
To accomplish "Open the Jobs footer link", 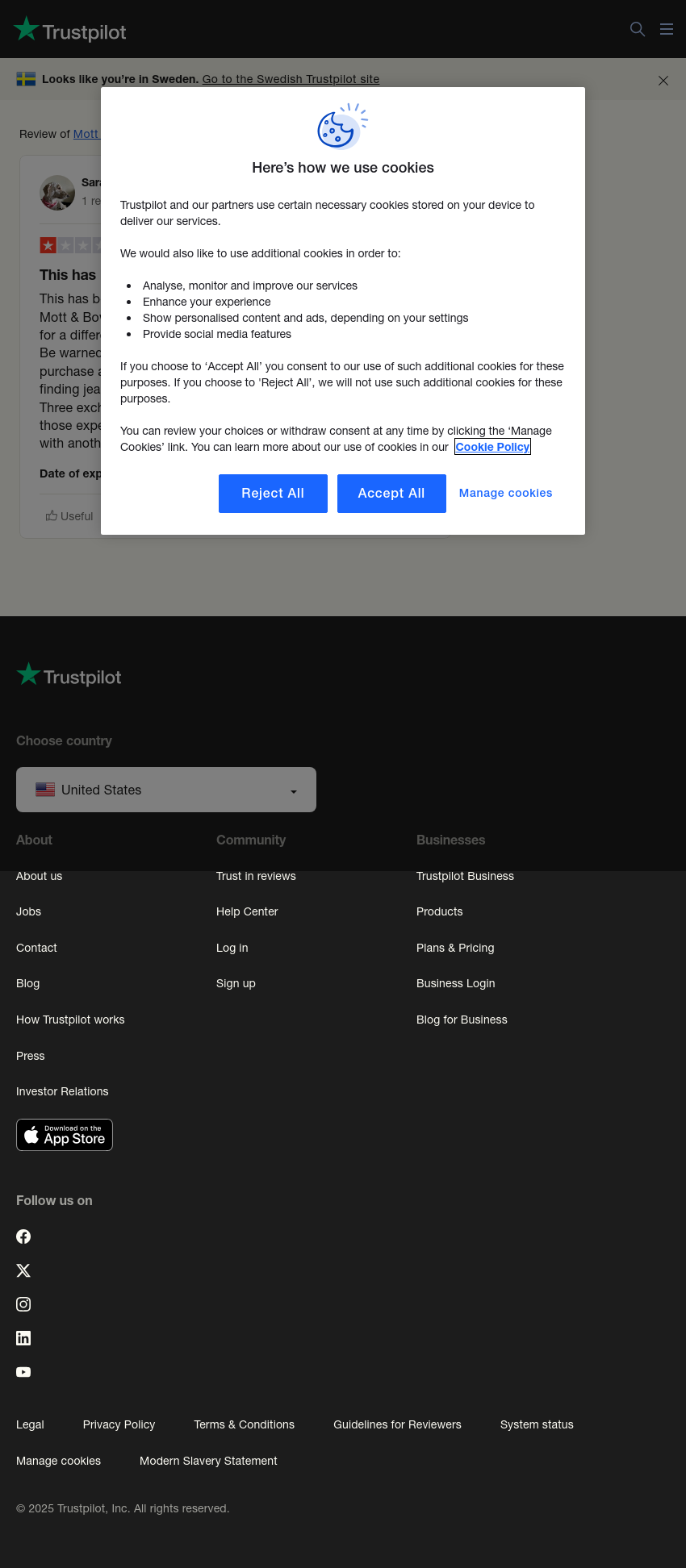I will 28,911.
